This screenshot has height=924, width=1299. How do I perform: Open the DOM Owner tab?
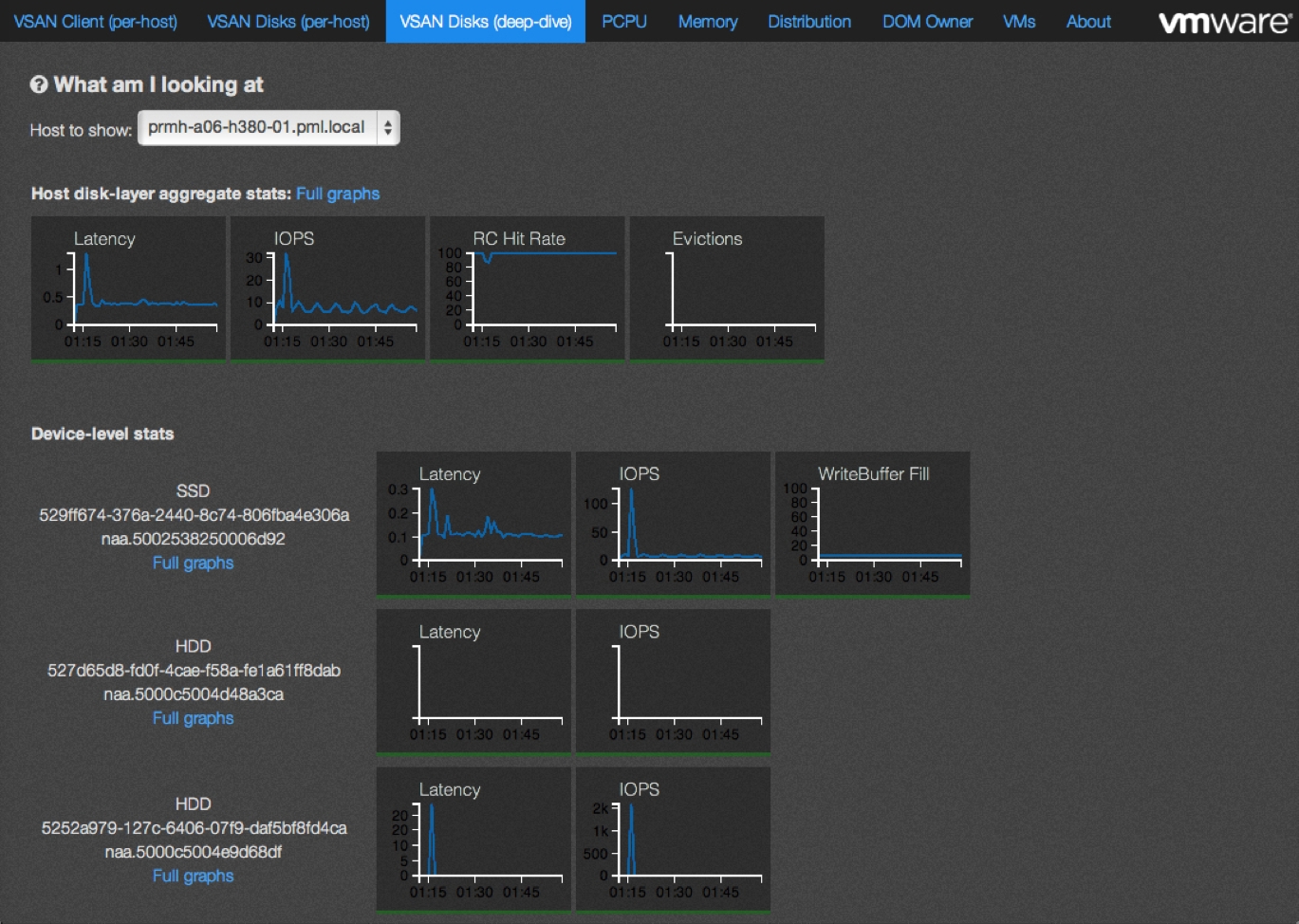coord(927,21)
